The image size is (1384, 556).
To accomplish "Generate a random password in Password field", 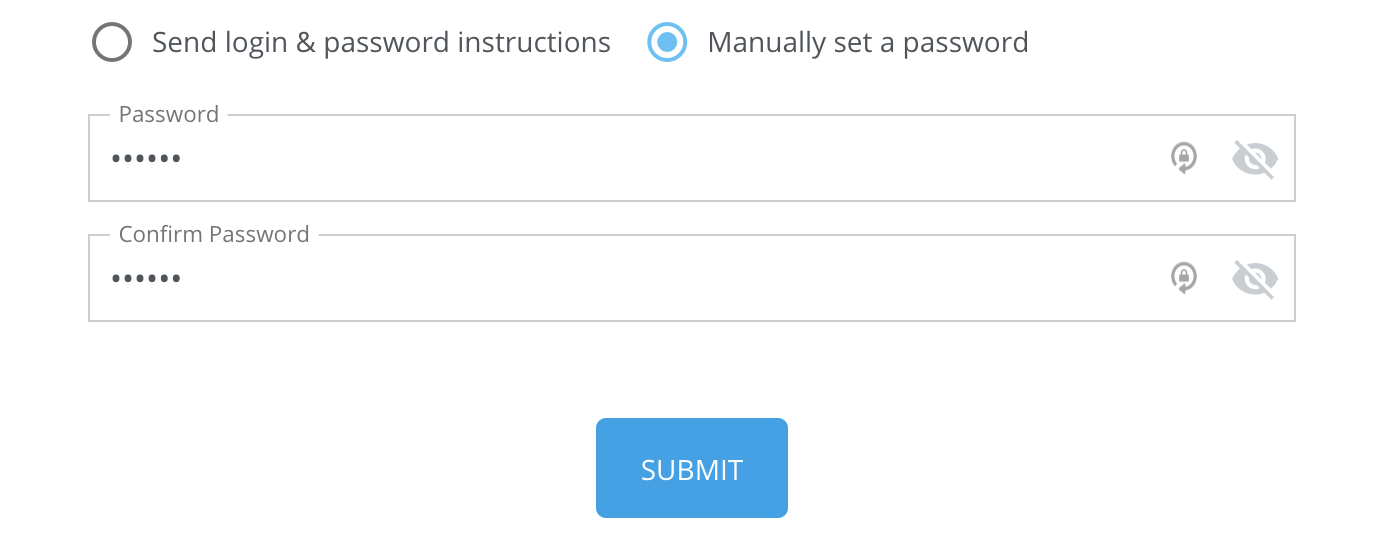I will click(1184, 158).
